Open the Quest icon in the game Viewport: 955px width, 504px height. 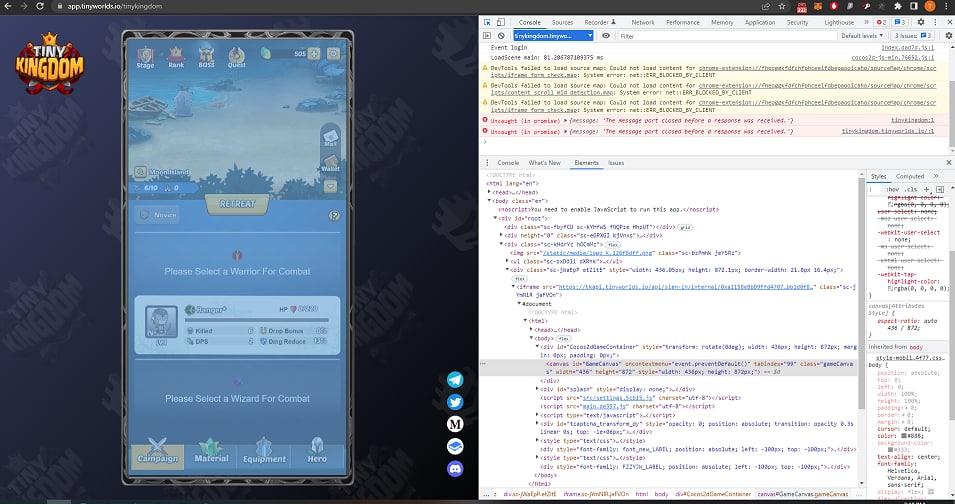pos(237,57)
